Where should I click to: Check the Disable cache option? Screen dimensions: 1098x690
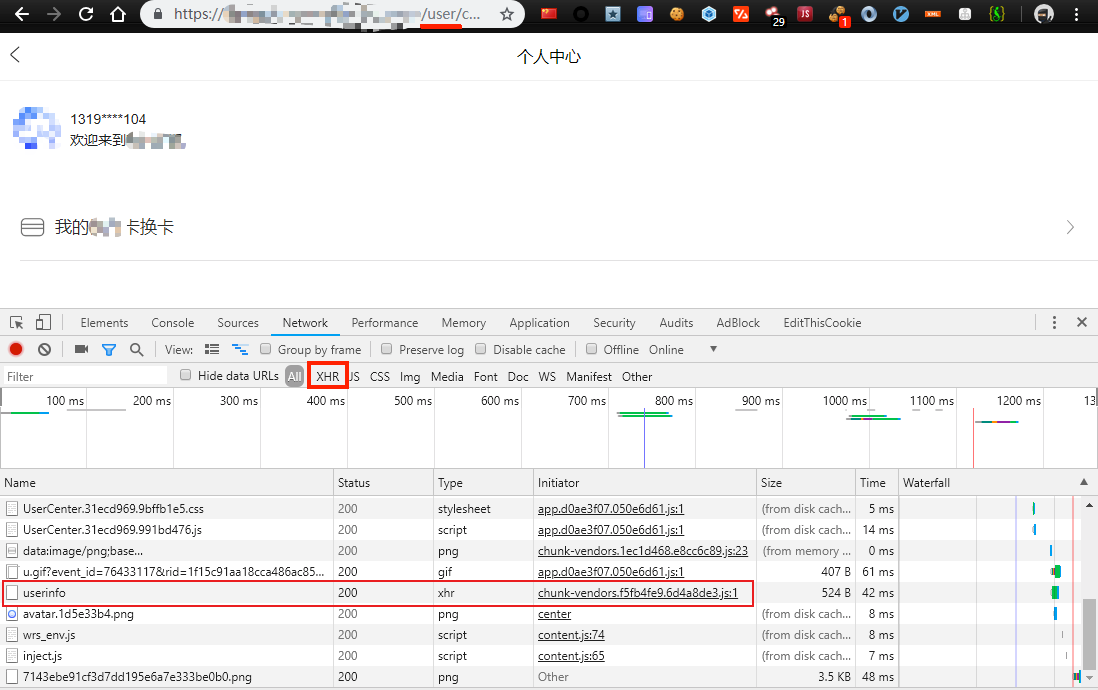click(x=480, y=349)
